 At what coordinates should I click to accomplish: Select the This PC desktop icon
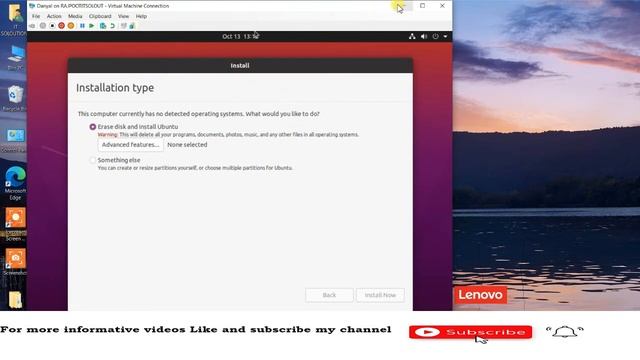[x=16, y=58]
